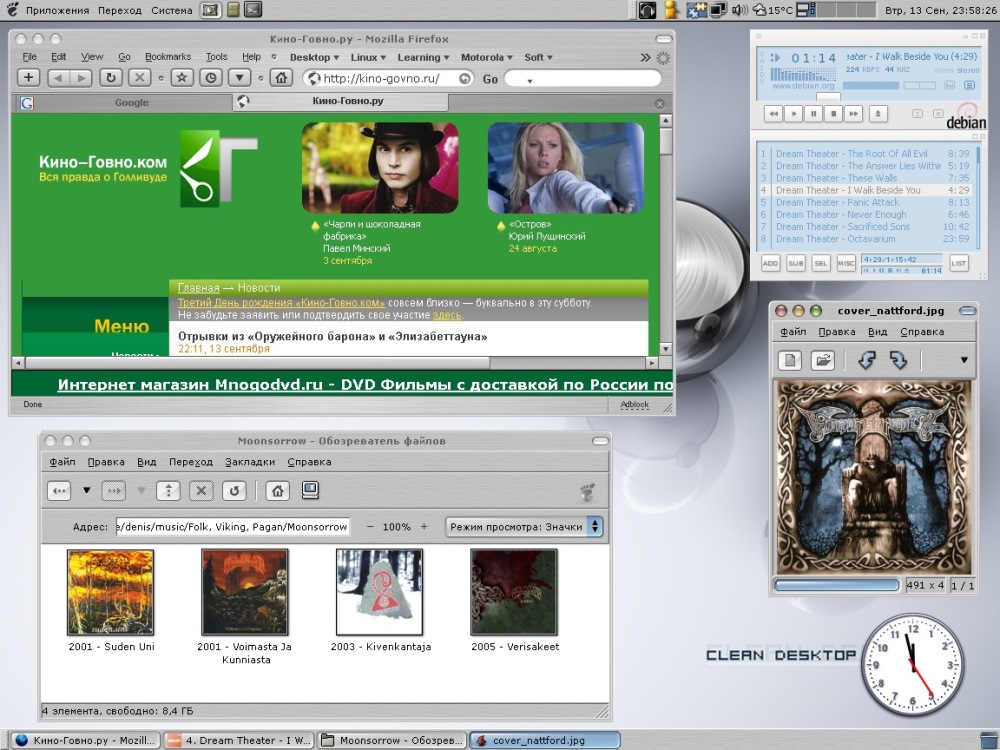This screenshot has width=1000, height=750.
Task: Pause the music player
Action: click(814, 114)
